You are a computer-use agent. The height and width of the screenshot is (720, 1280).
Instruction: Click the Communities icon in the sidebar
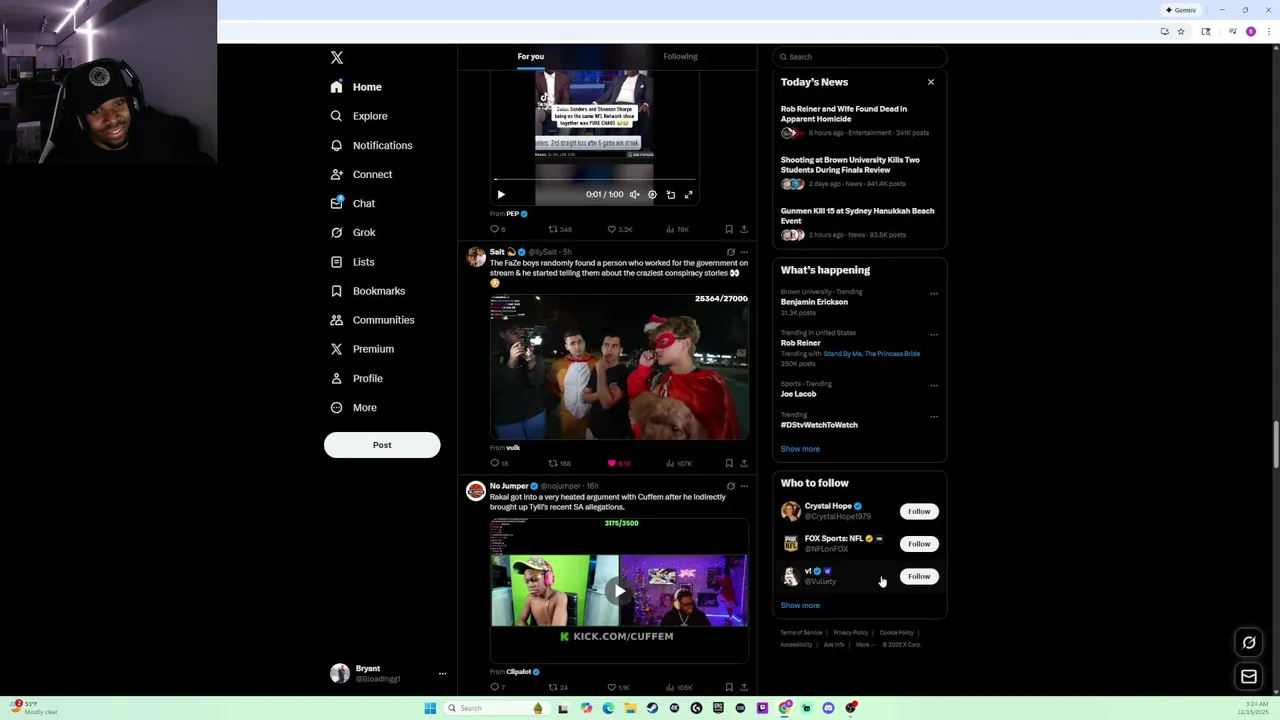pos(336,320)
